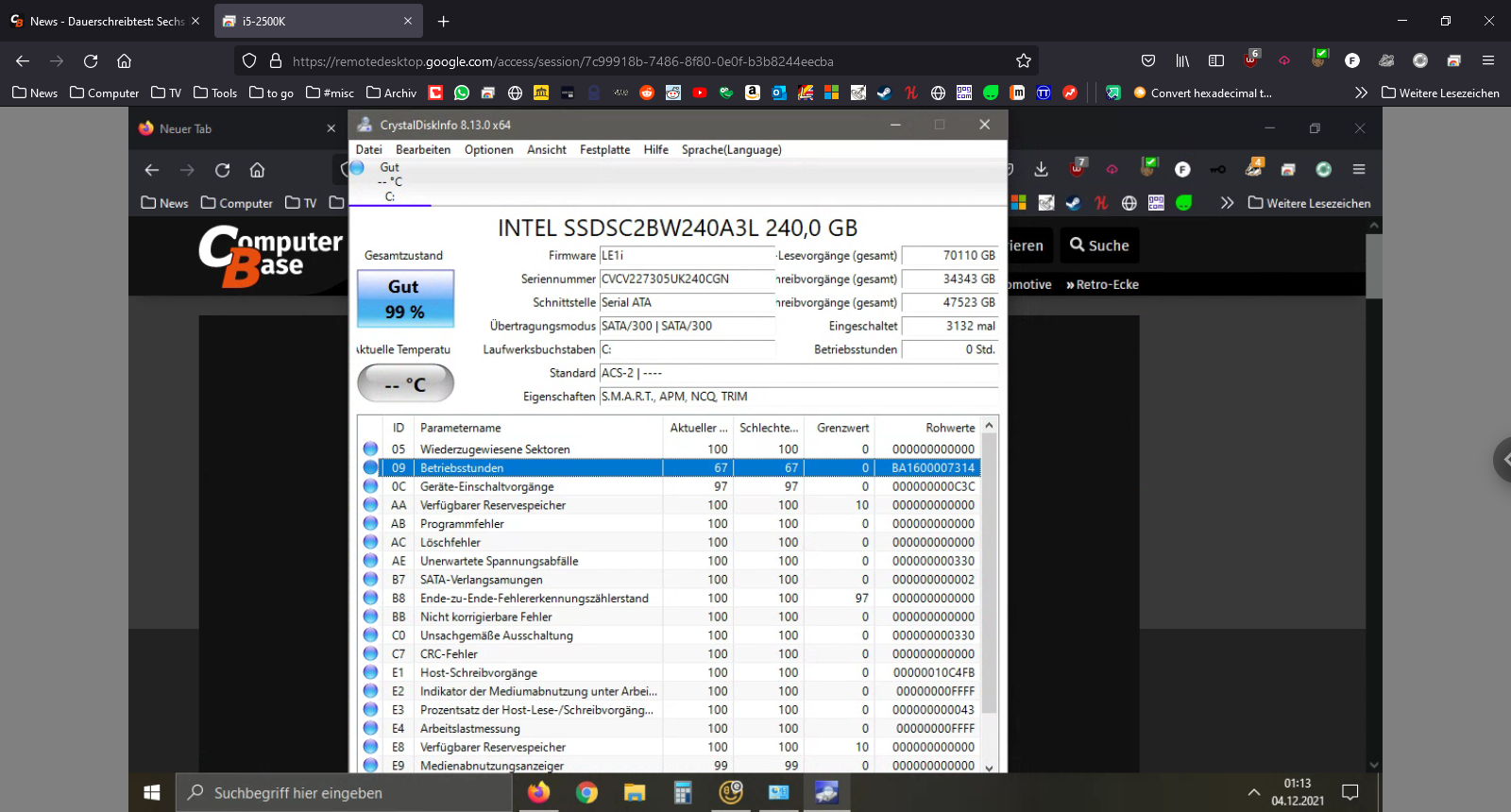Click the Gut 99 % health status button
The image size is (1511, 812).
coord(405,298)
